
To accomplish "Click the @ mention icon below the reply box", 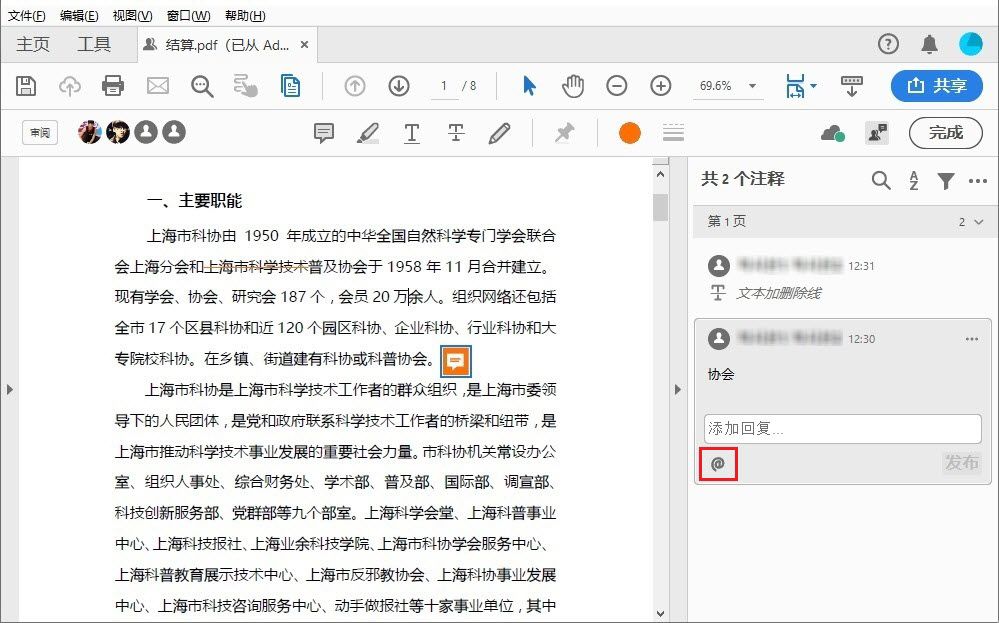I will click(x=718, y=464).
